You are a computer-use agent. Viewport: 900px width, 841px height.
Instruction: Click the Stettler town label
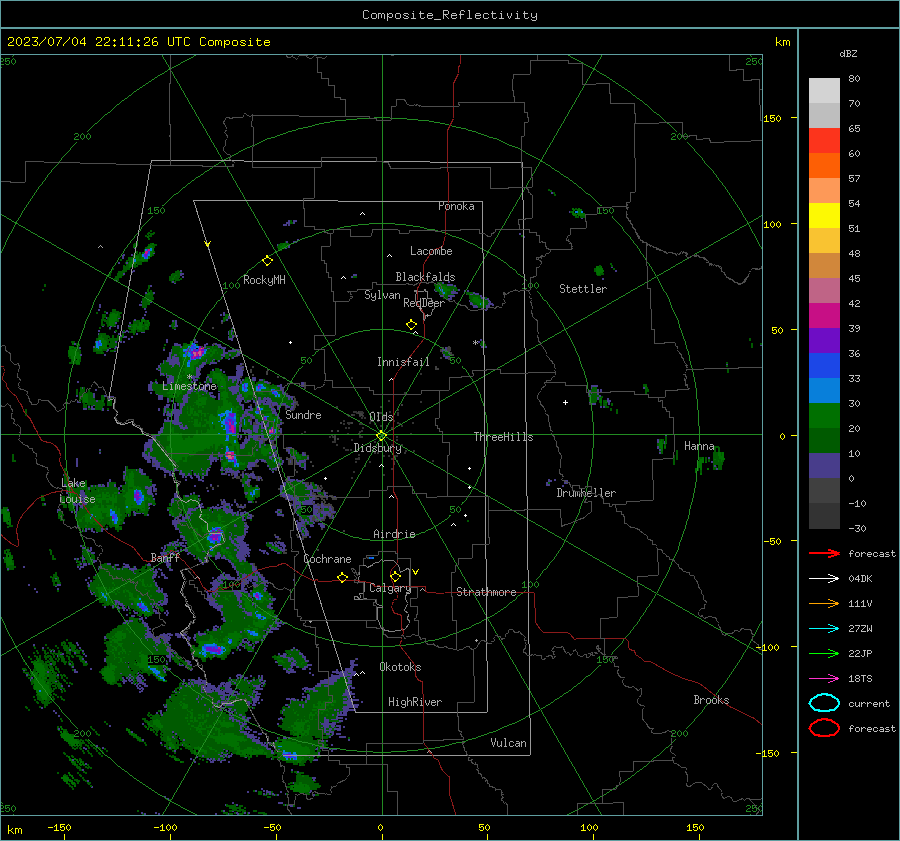click(x=583, y=289)
